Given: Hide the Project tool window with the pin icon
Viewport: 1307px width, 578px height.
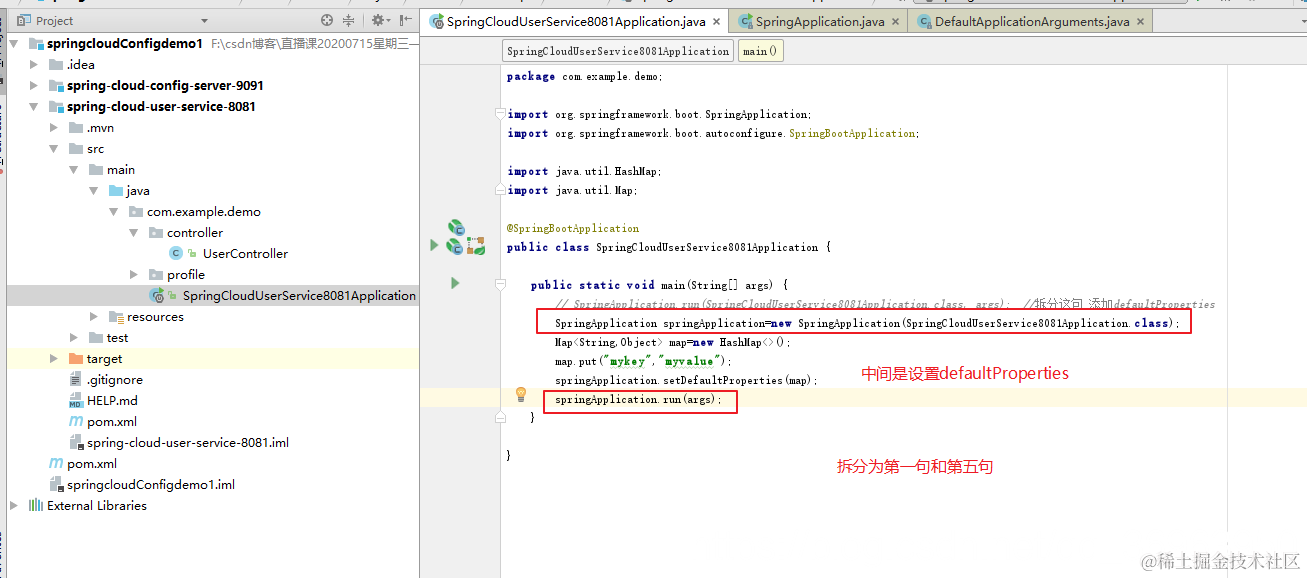Looking at the screenshot, I should [x=406, y=20].
